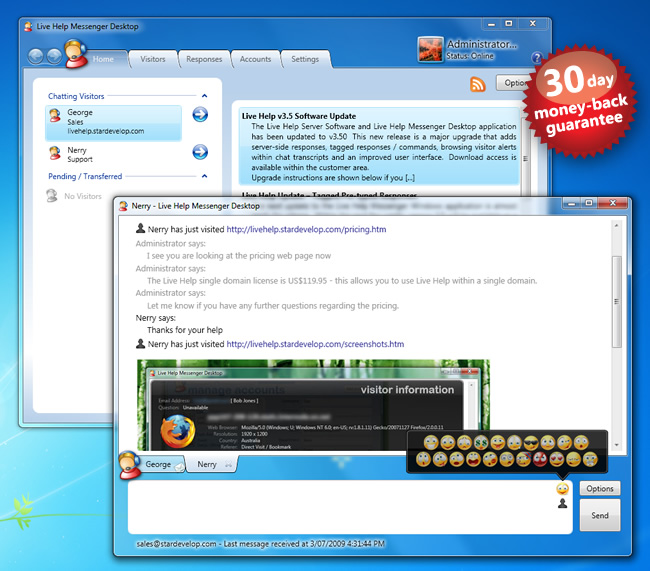The image size is (650, 571).
Task: Switch to George chat tab
Action: (158, 464)
